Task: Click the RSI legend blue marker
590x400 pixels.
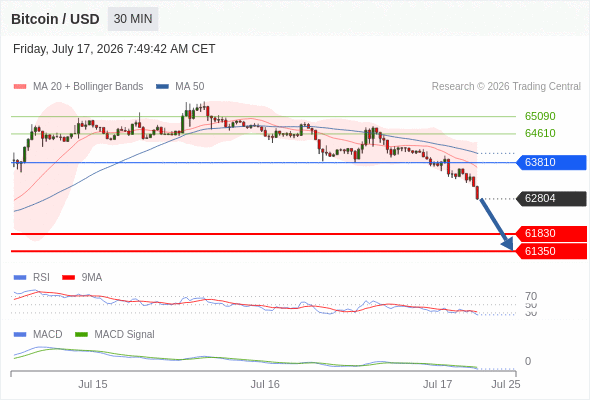Action: 20,278
